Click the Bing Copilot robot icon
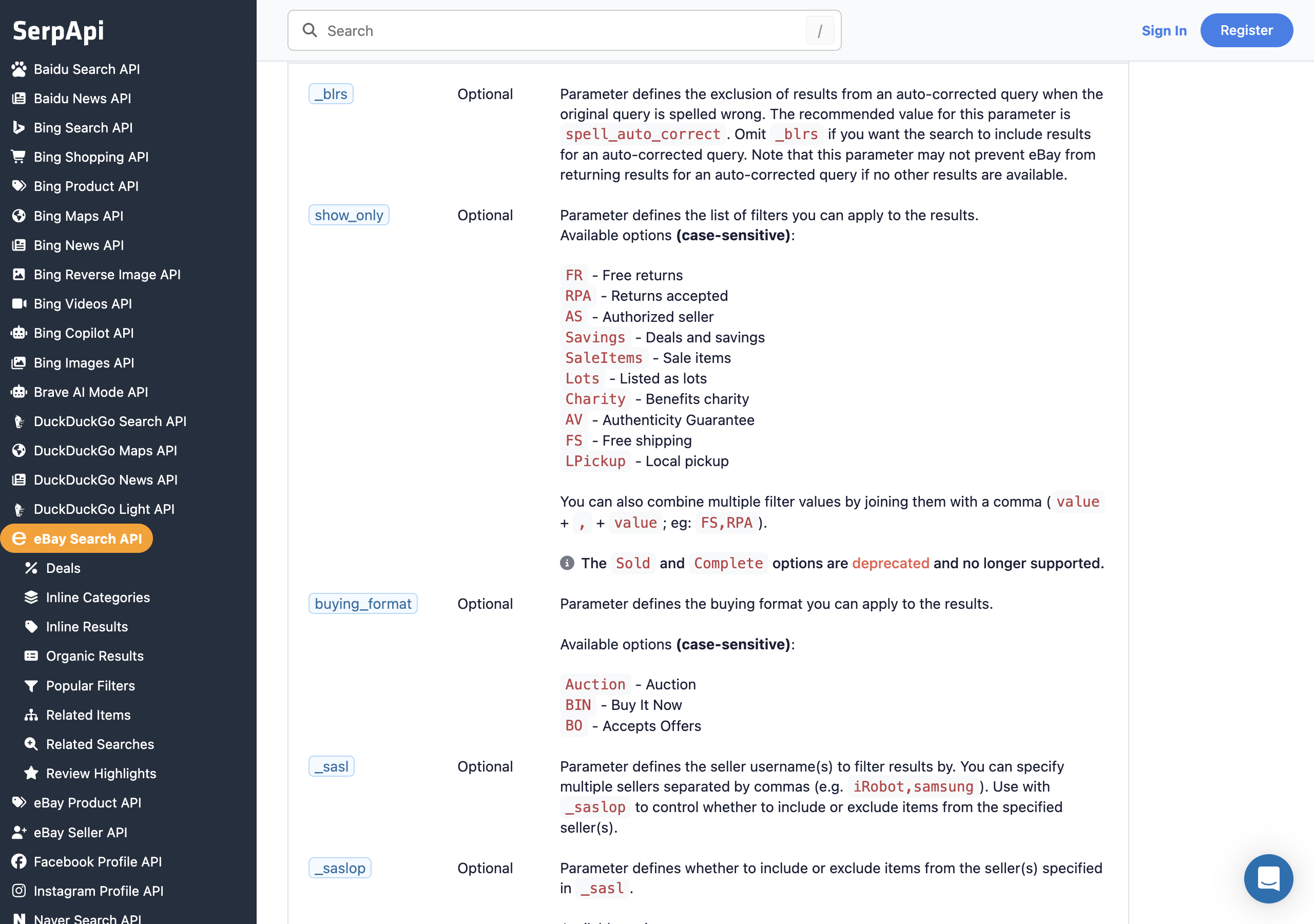This screenshot has height=924, width=1314. pos(19,333)
